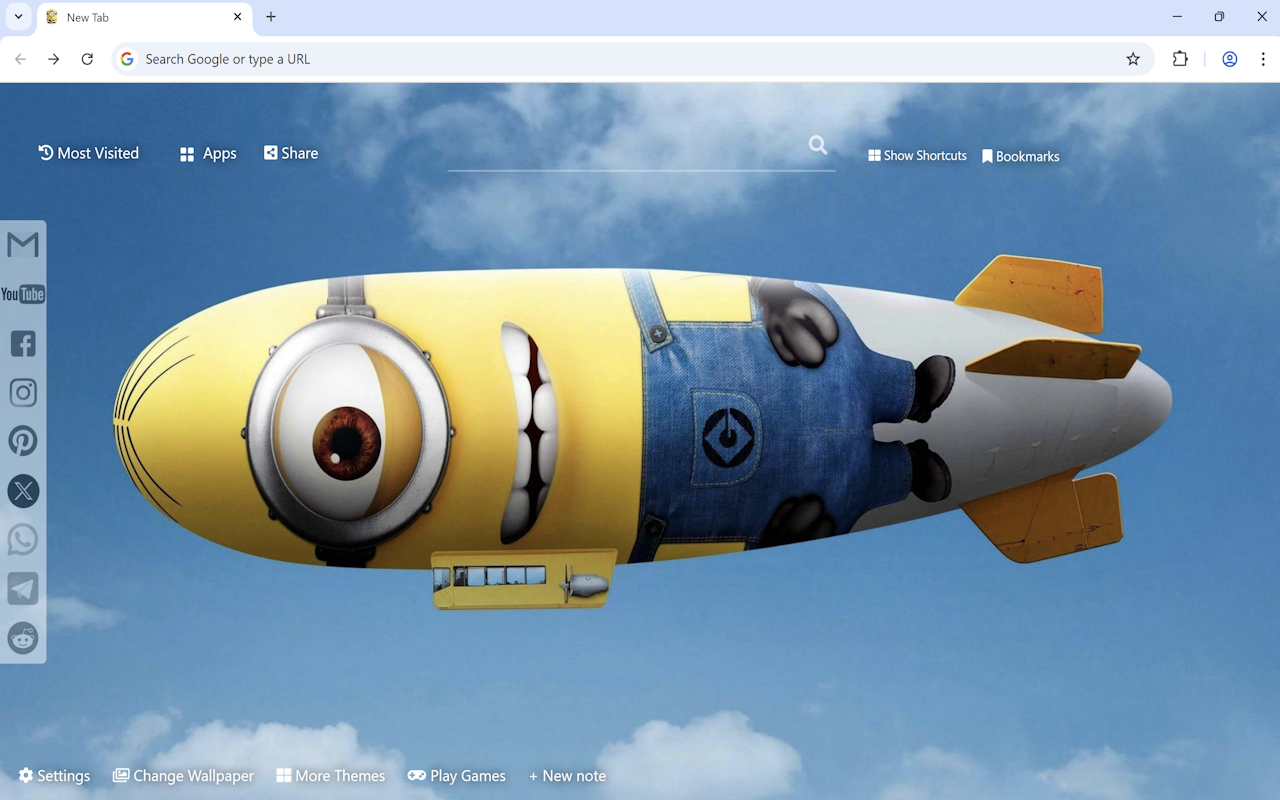Open Gmail from the sidebar
1280x800 pixels.
(x=22, y=244)
